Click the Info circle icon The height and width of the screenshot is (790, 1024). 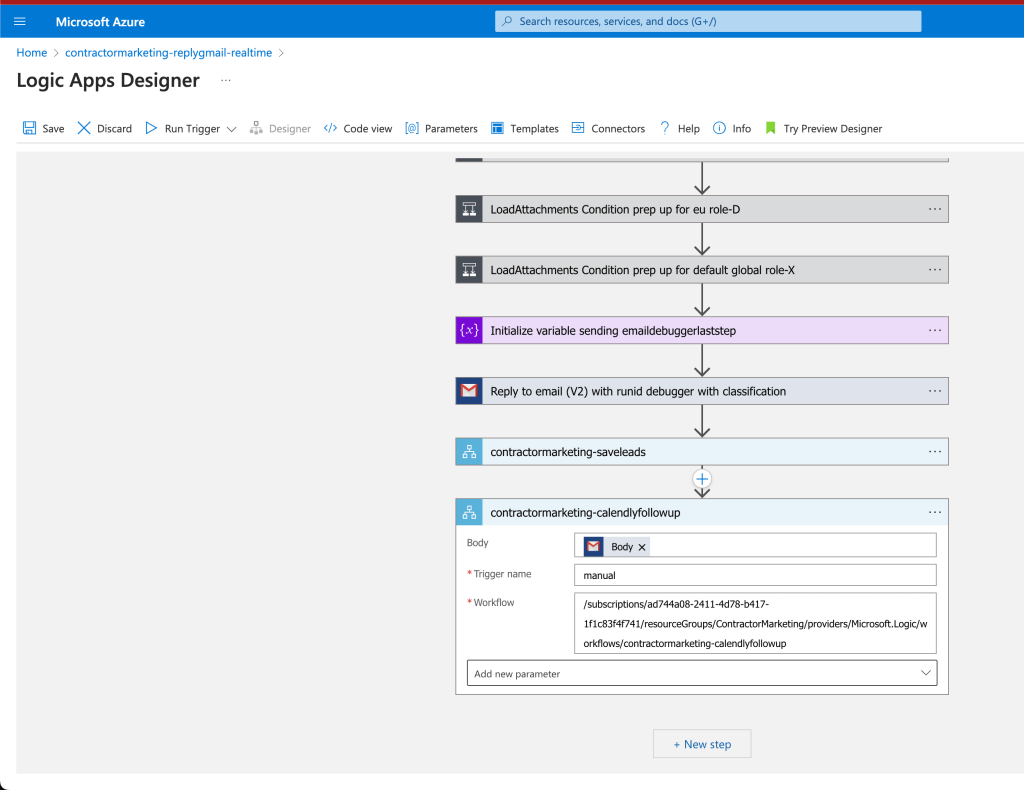(719, 128)
